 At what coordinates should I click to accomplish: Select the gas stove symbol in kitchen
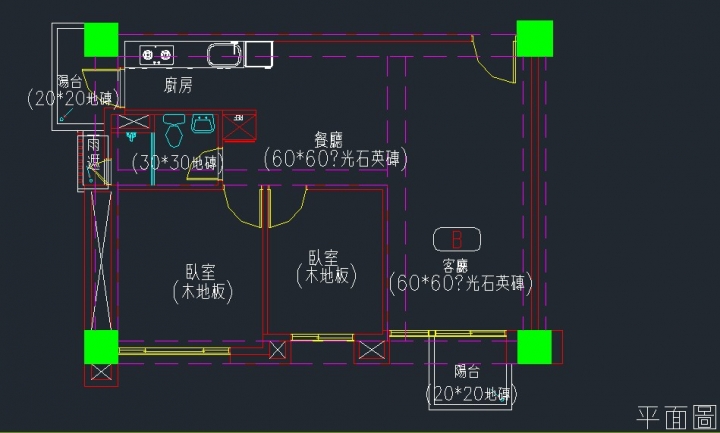(x=157, y=55)
